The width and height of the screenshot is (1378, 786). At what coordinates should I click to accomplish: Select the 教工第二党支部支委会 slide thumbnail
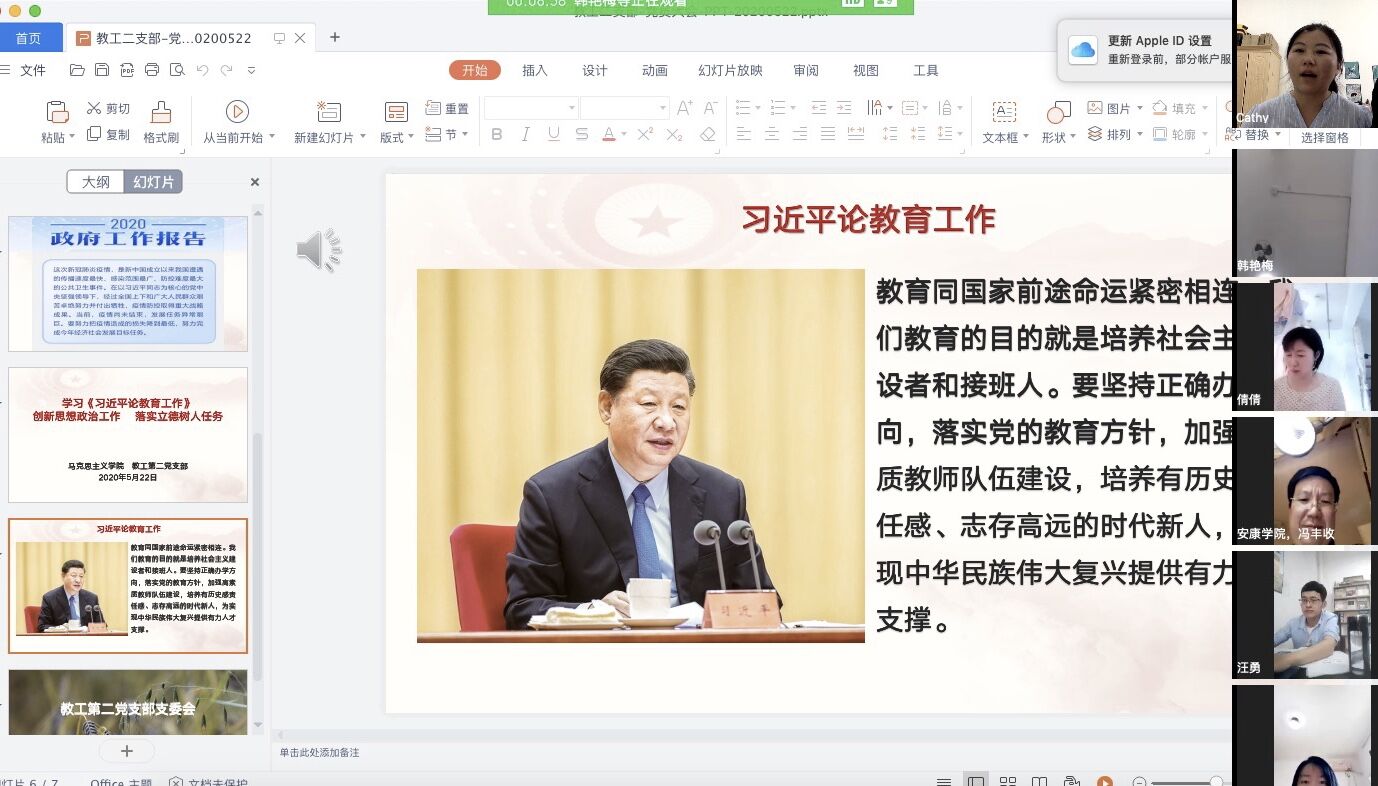point(128,702)
